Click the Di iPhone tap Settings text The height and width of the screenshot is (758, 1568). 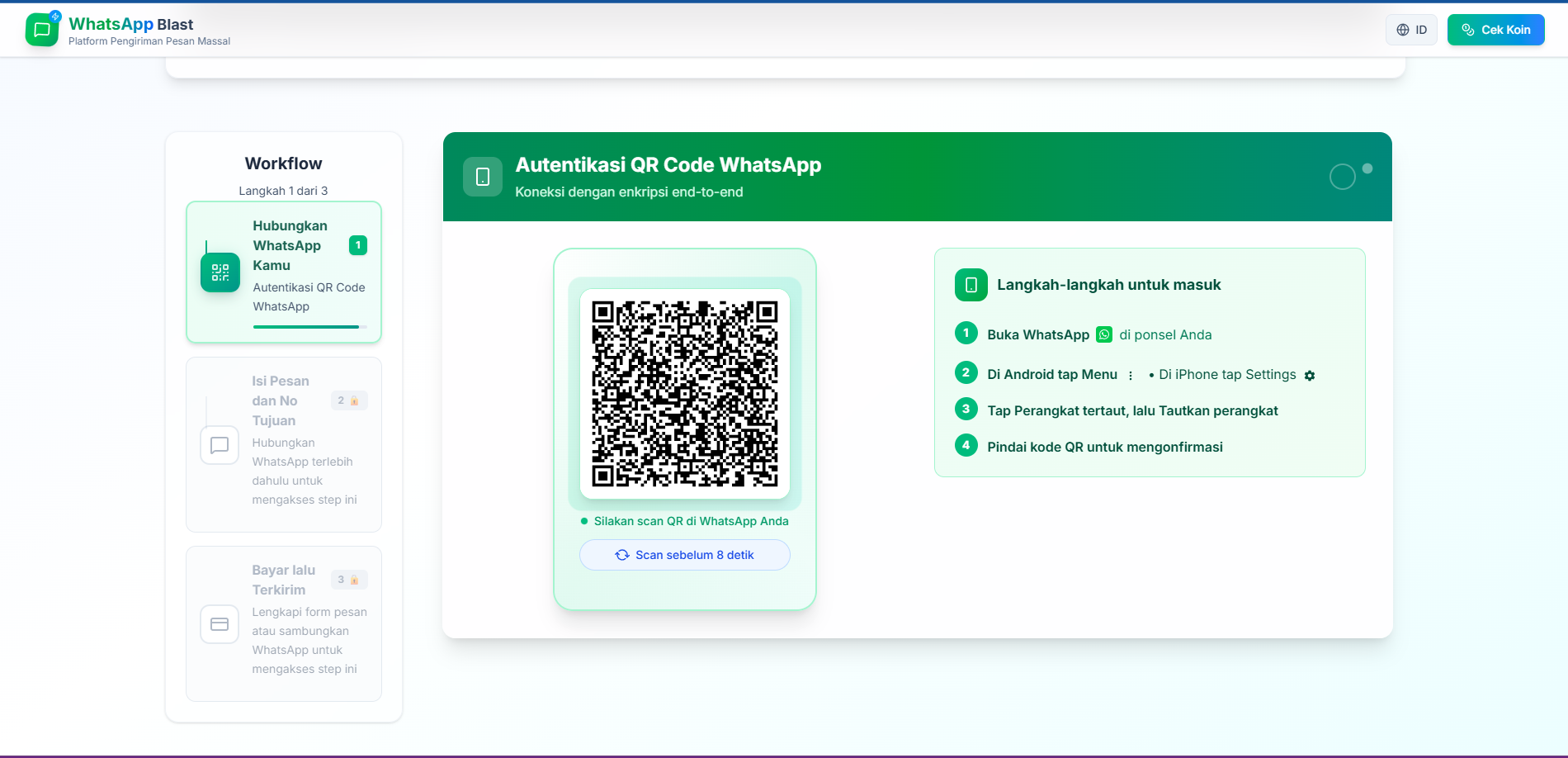point(1227,375)
